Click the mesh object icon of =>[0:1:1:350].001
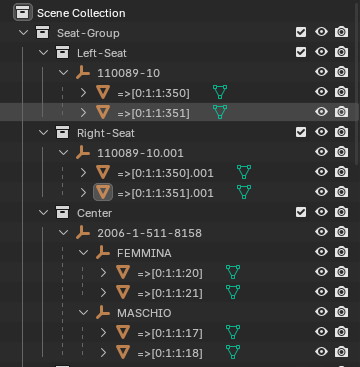Image resolution: width=360 pixels, height=367 pixels. (103, 172)
